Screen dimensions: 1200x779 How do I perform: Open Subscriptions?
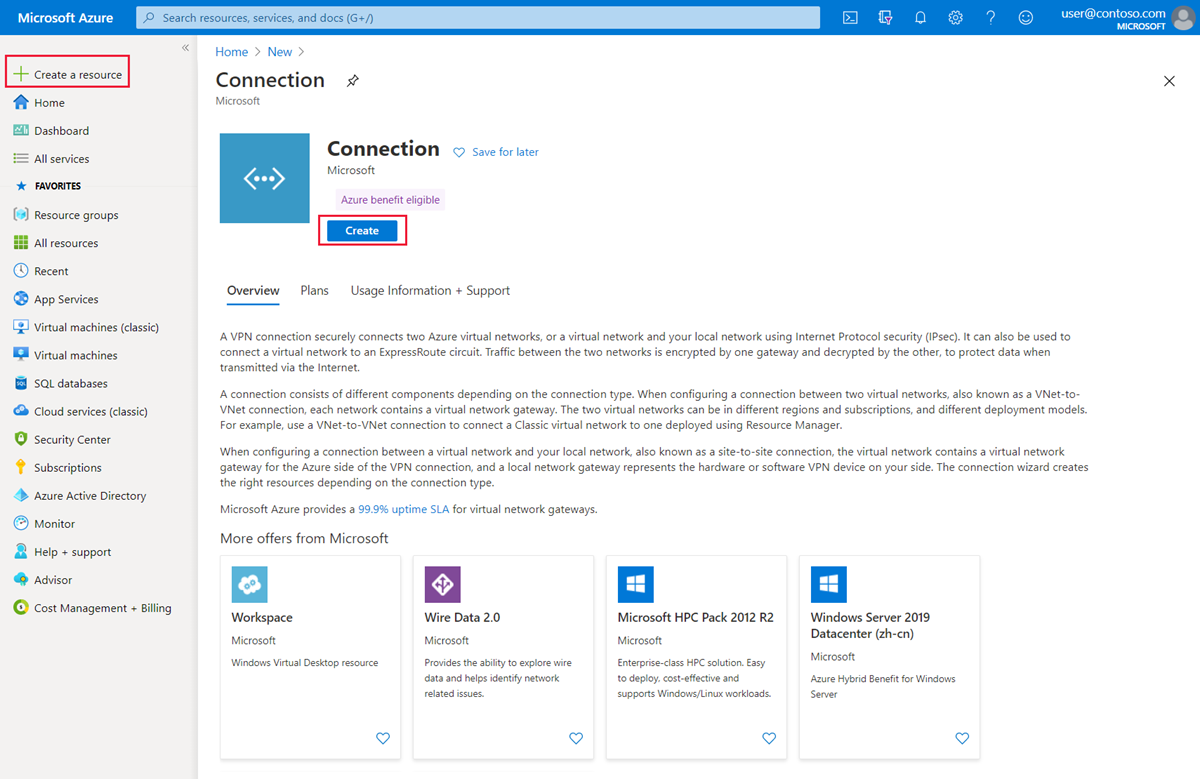click(58, 467)
